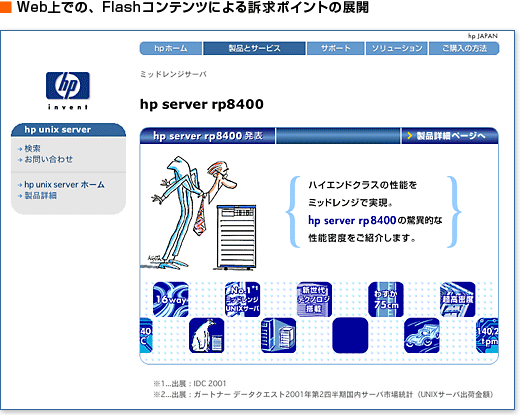Click ミッドレンジサーバ breadcrumb text
This screenshot has height=415, width=520.
(173, 74)
